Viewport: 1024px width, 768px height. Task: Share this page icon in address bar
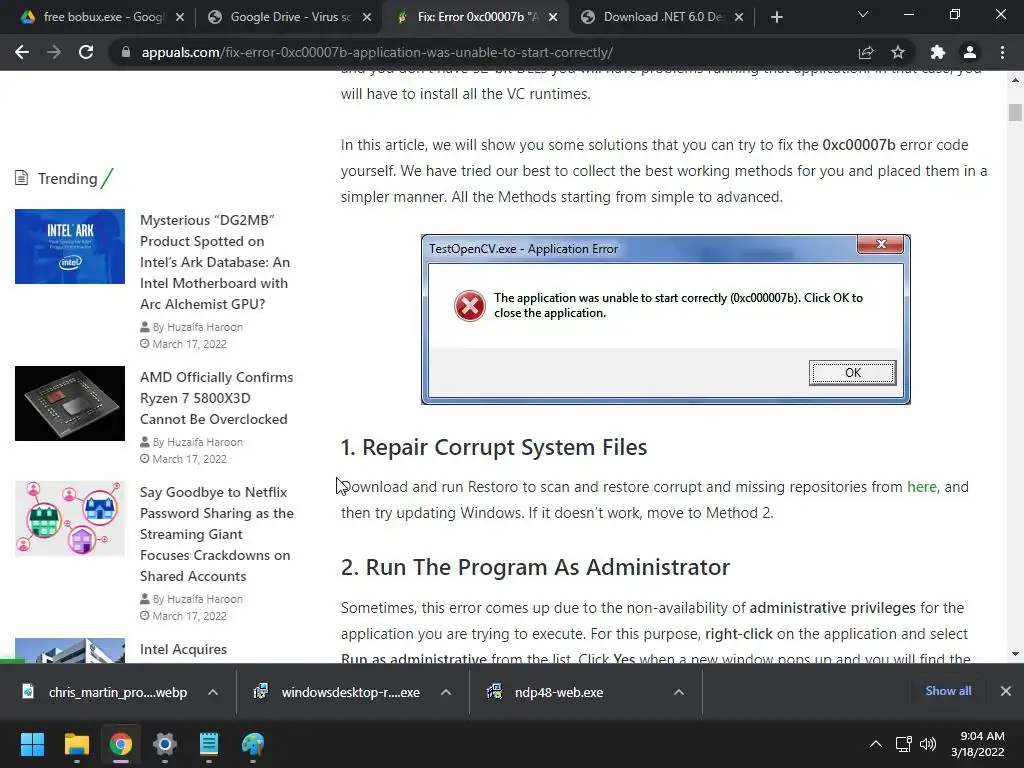866,52
